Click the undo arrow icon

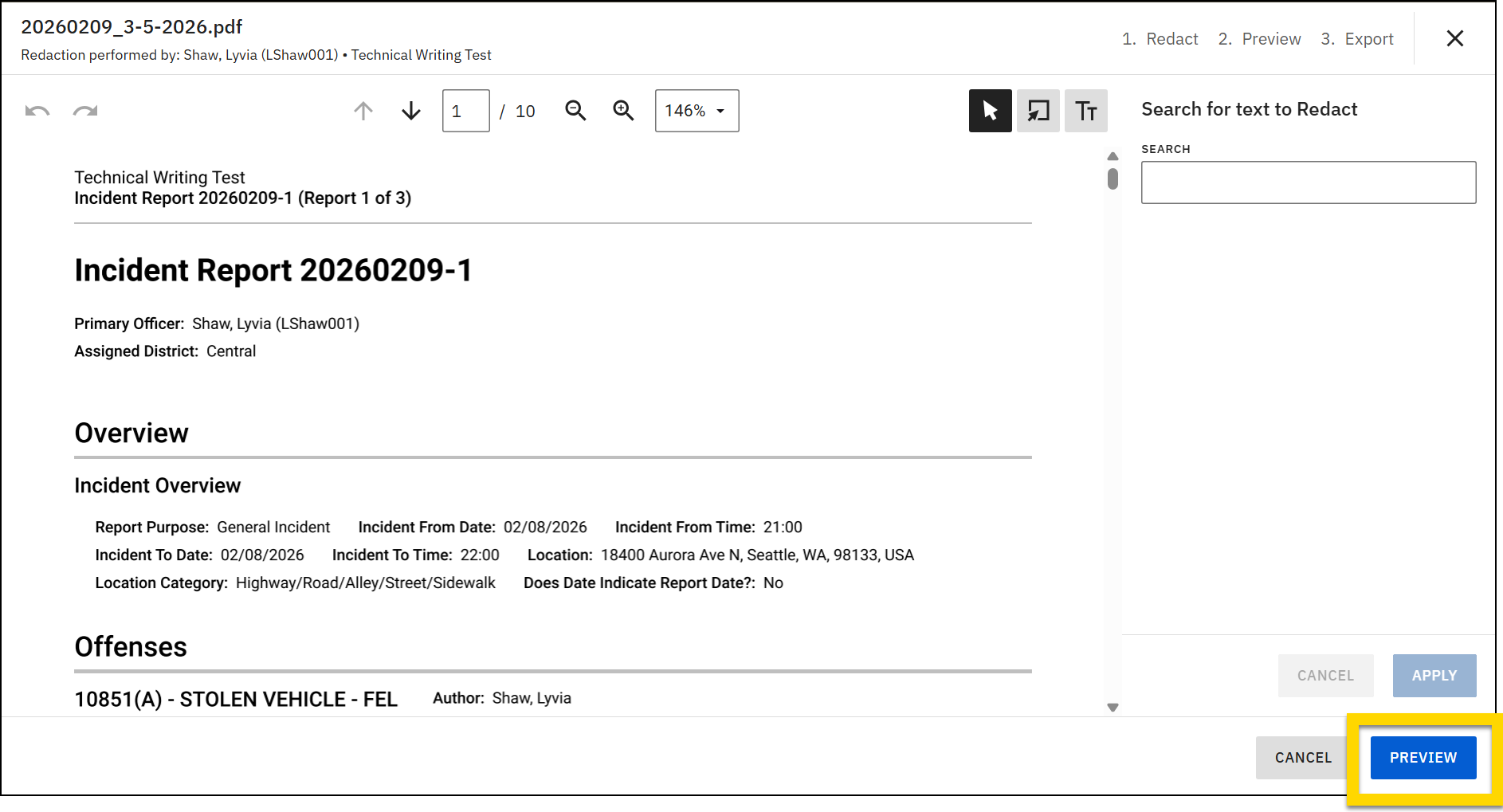pyautogui.click(x=37, y=111)
